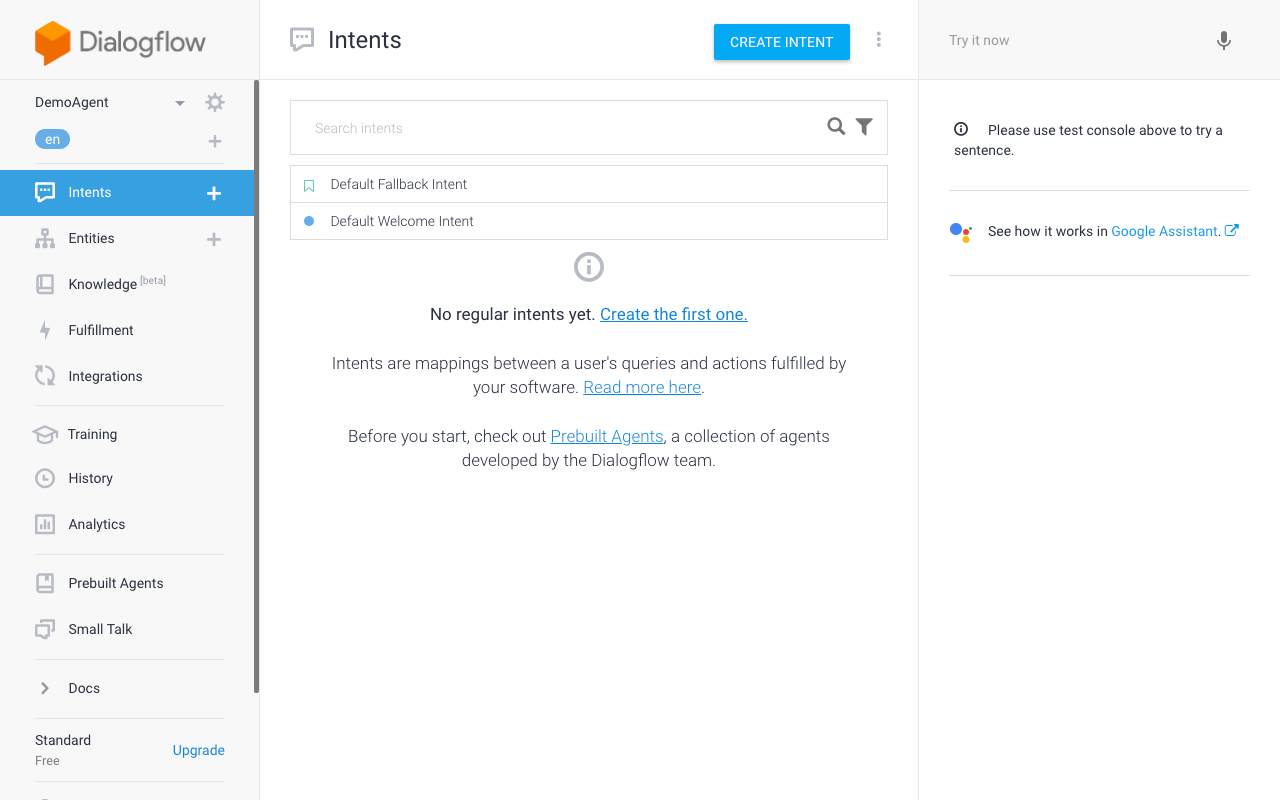Open the Default Welcome Intent
Image resolution: width=1280 pixels, height=800 pixels.
coord(402,221)
